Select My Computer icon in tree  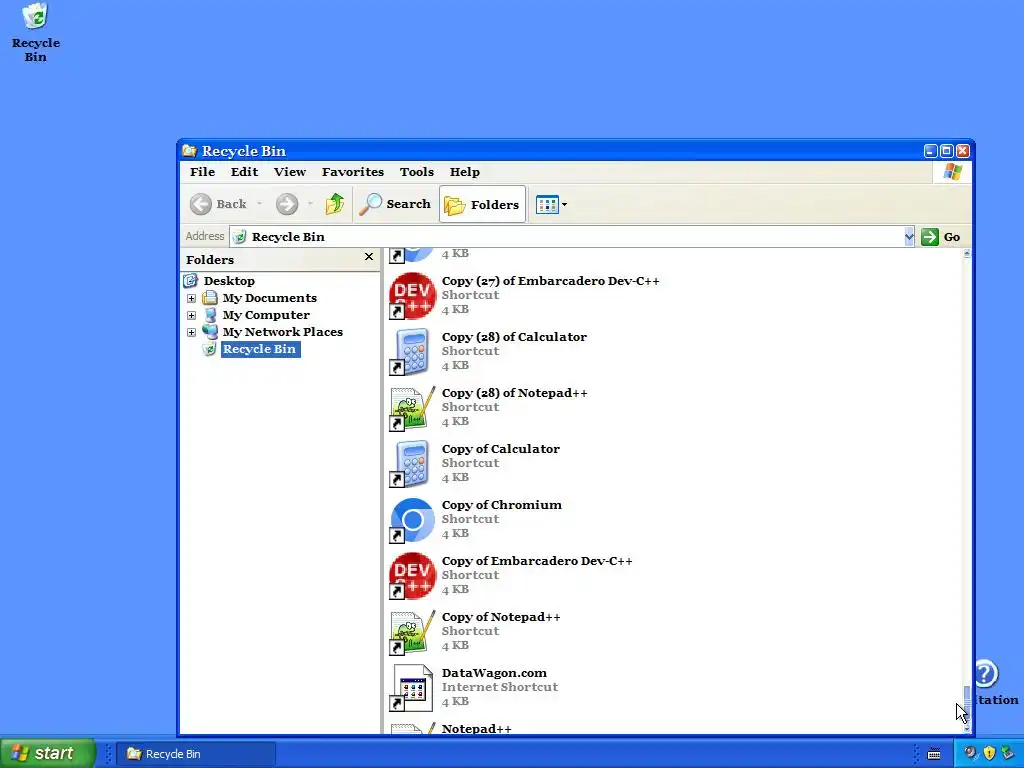[x=210, y=315]
